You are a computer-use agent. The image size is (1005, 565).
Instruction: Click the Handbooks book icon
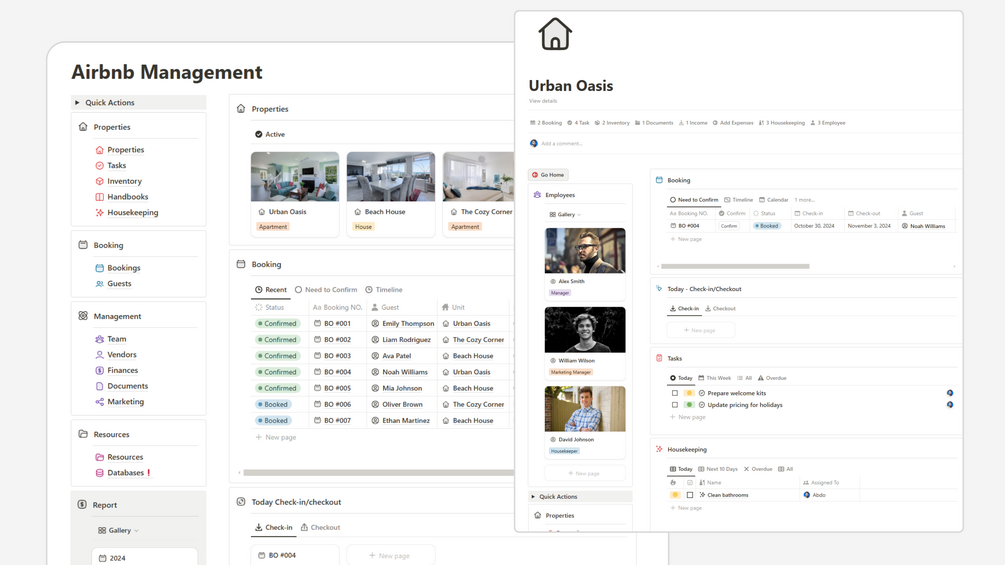tap(99, 197)
